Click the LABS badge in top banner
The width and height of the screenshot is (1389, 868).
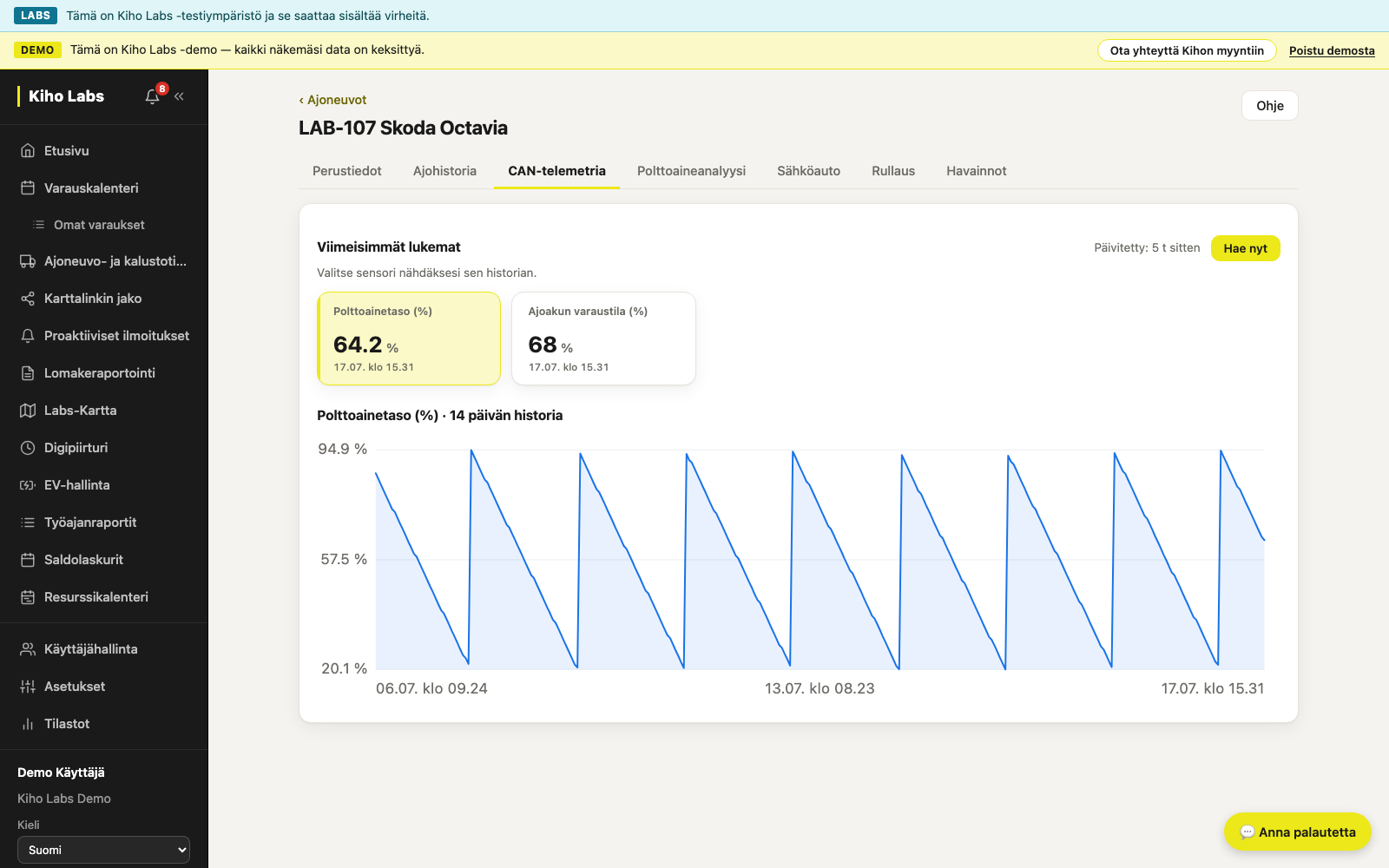[36, 16]
